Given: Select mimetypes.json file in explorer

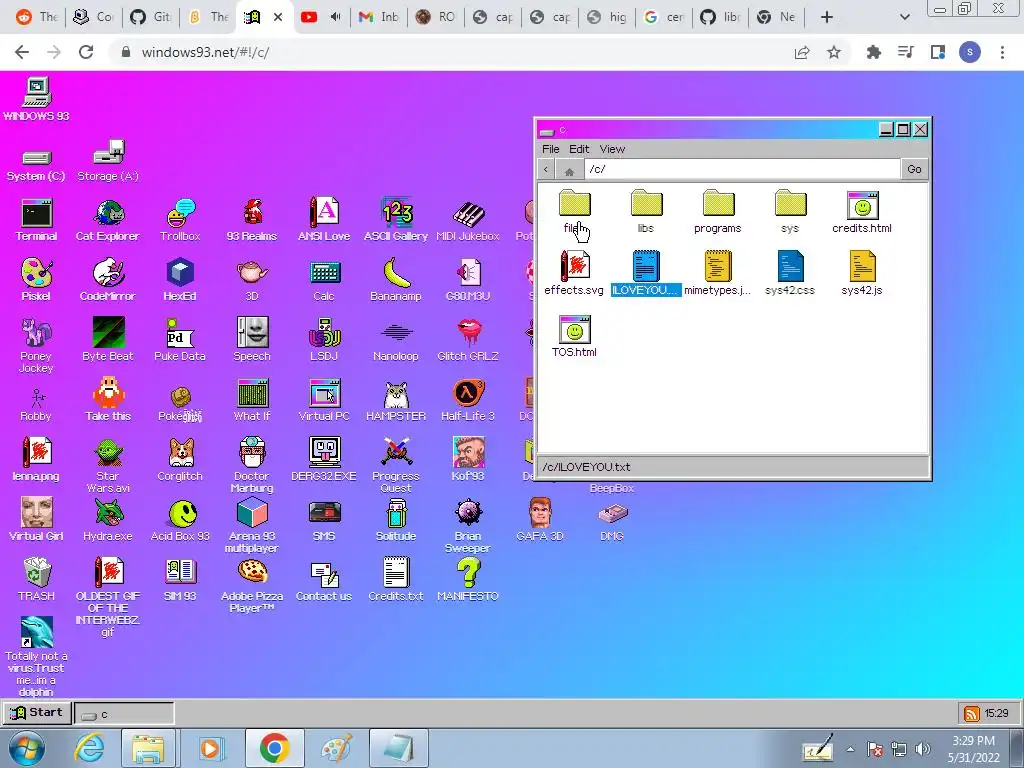Looking at the screenshot, I should click(x=718, y=273).
